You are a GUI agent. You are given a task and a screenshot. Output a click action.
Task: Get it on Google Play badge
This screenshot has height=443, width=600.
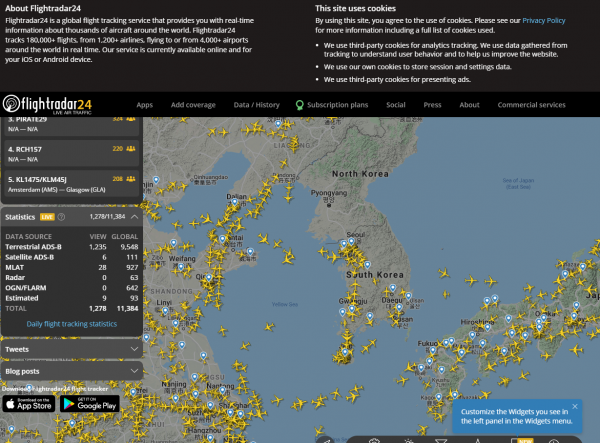click(x=90, y=404)
